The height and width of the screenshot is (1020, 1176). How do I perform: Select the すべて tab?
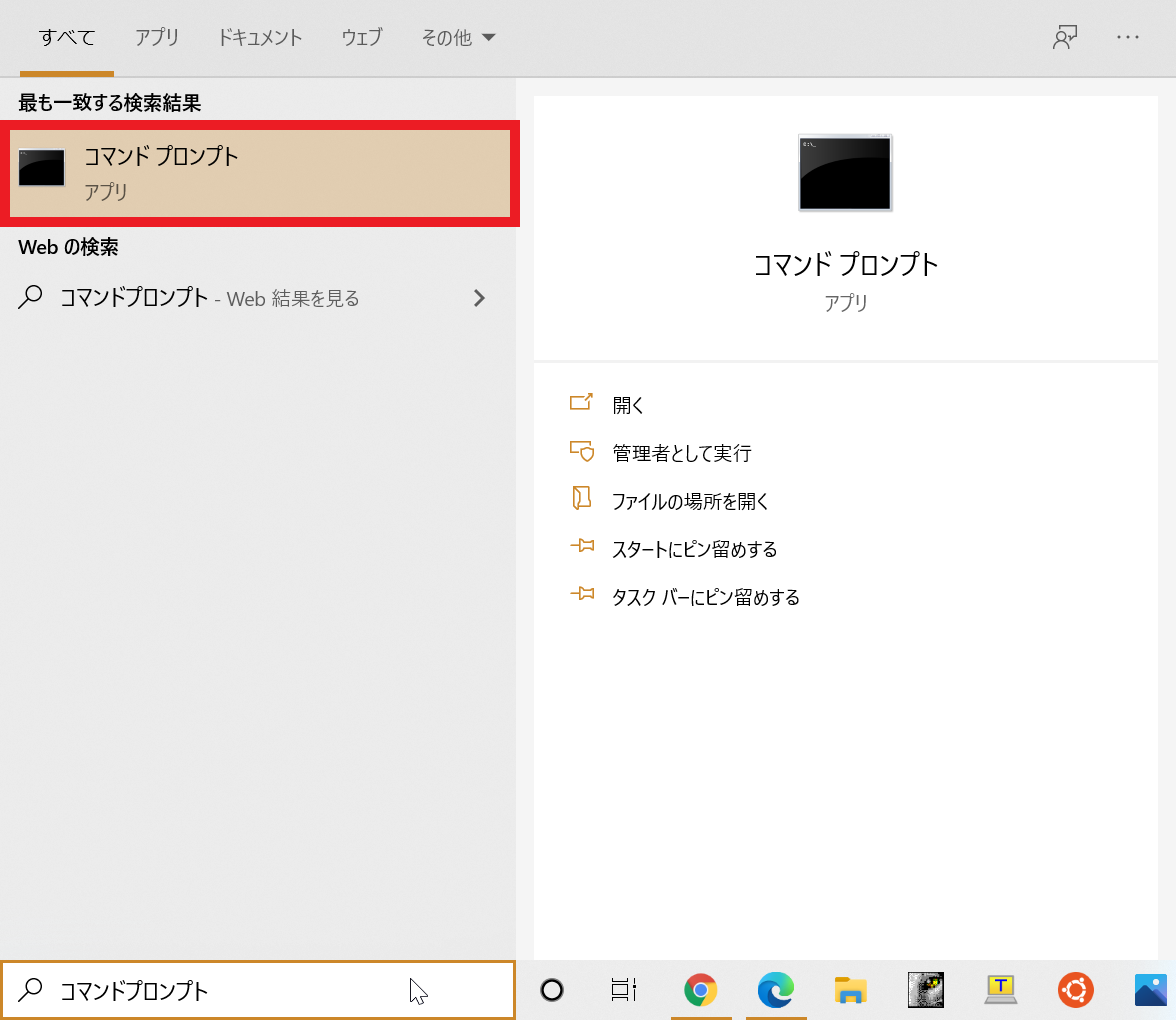(x=67, y=38)
